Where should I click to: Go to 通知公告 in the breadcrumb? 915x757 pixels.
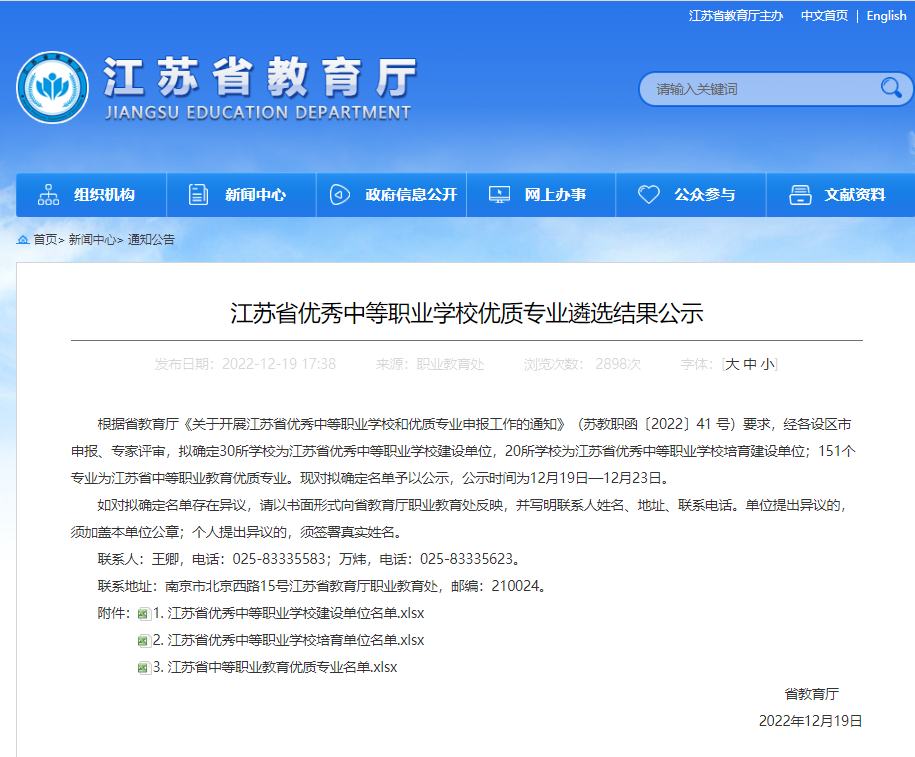click(x=151, y=239)
